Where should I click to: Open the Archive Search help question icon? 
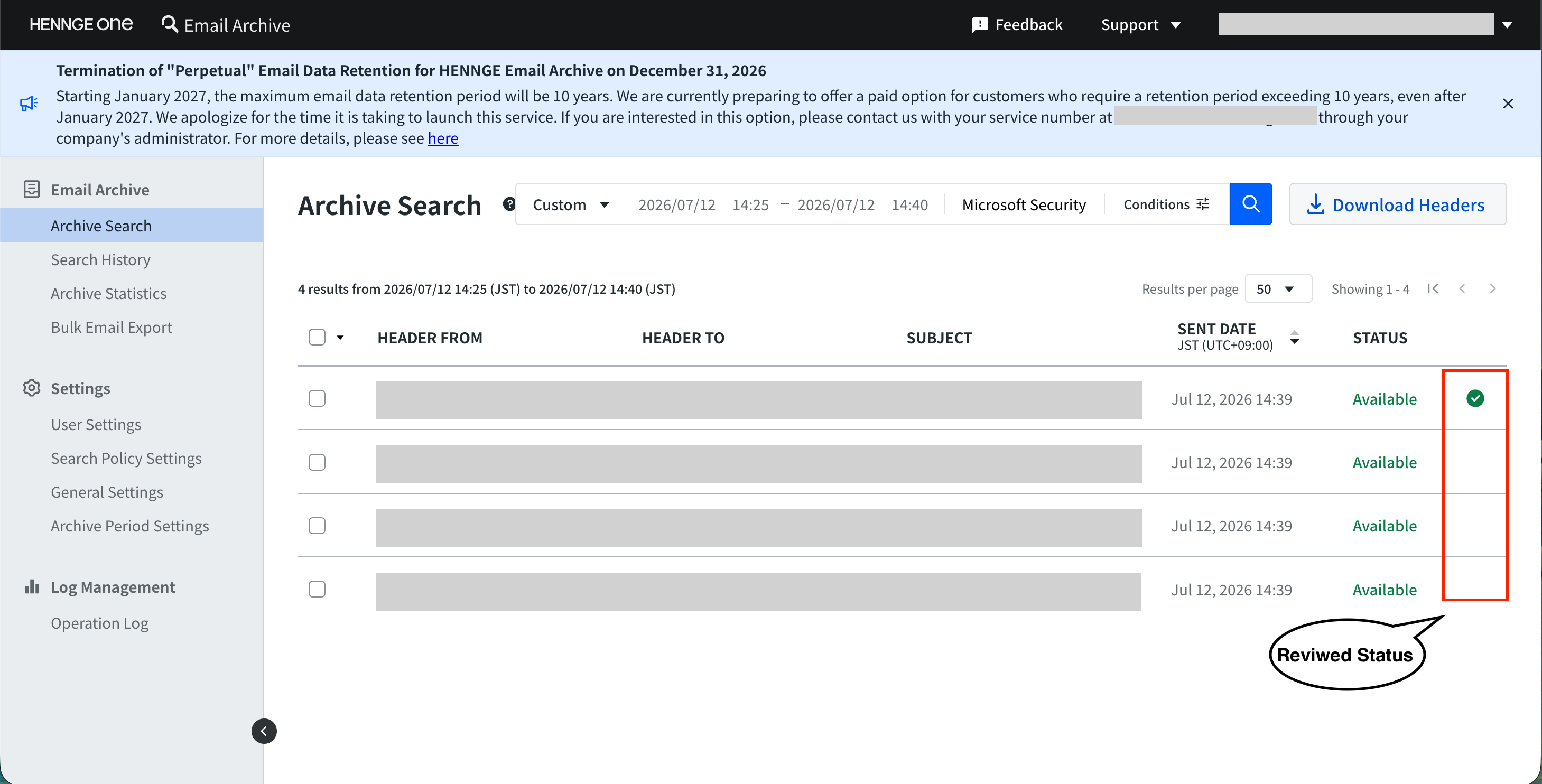coord(508,204)
